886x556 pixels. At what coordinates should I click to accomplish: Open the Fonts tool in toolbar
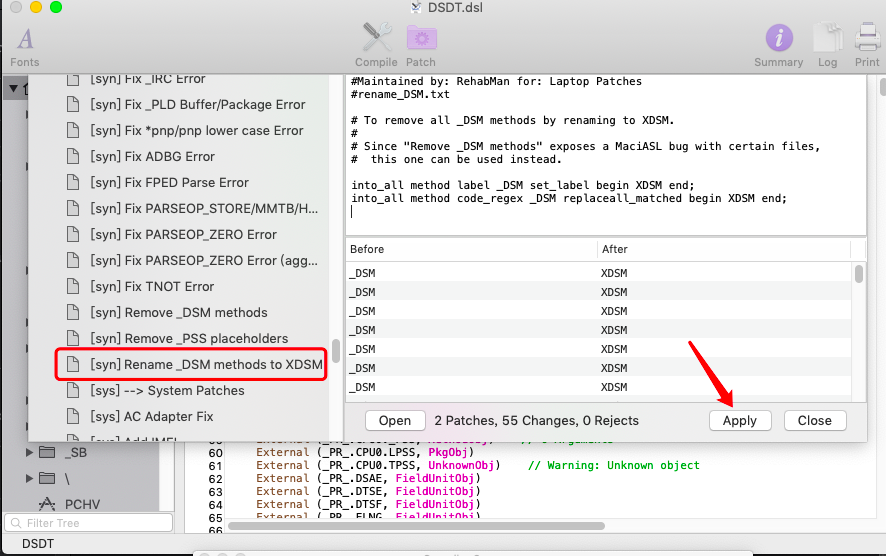pyautogui.click(x=25, y=40)
